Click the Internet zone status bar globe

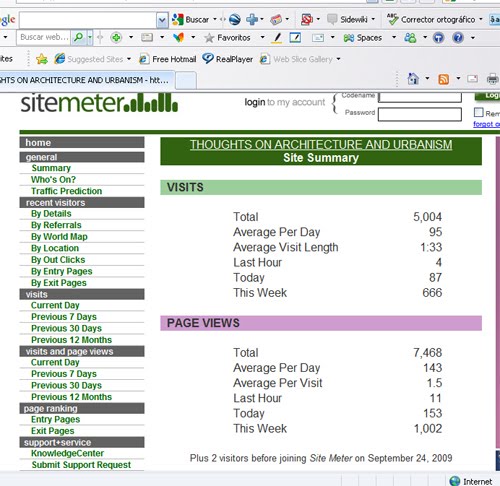pos(455,481)
